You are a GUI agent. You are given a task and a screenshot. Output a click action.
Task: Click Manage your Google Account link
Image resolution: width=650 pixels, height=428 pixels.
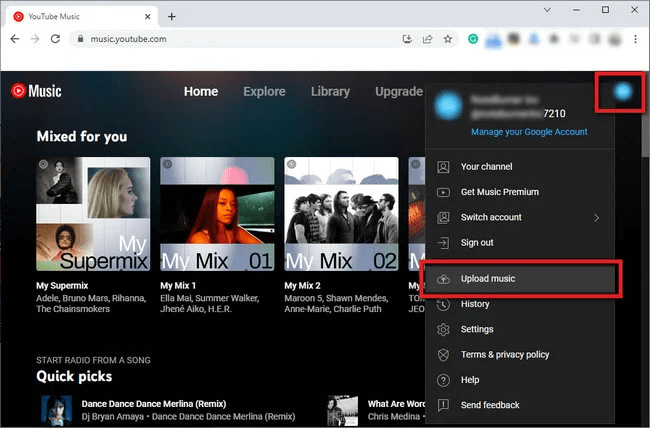click(x=529, y=132)
